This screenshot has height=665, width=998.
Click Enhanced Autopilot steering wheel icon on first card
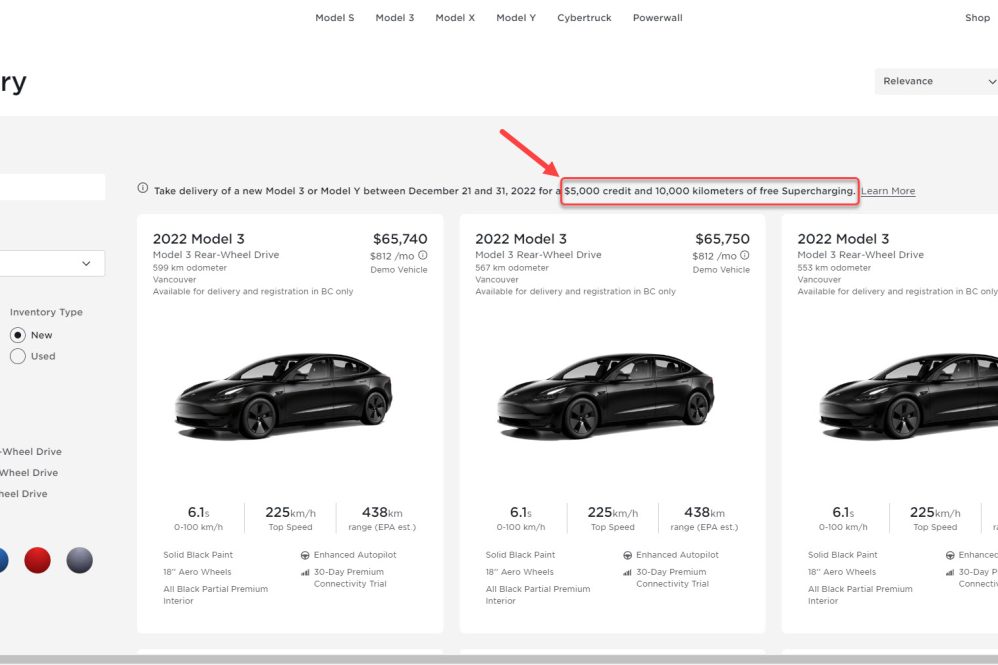[305, 555]
